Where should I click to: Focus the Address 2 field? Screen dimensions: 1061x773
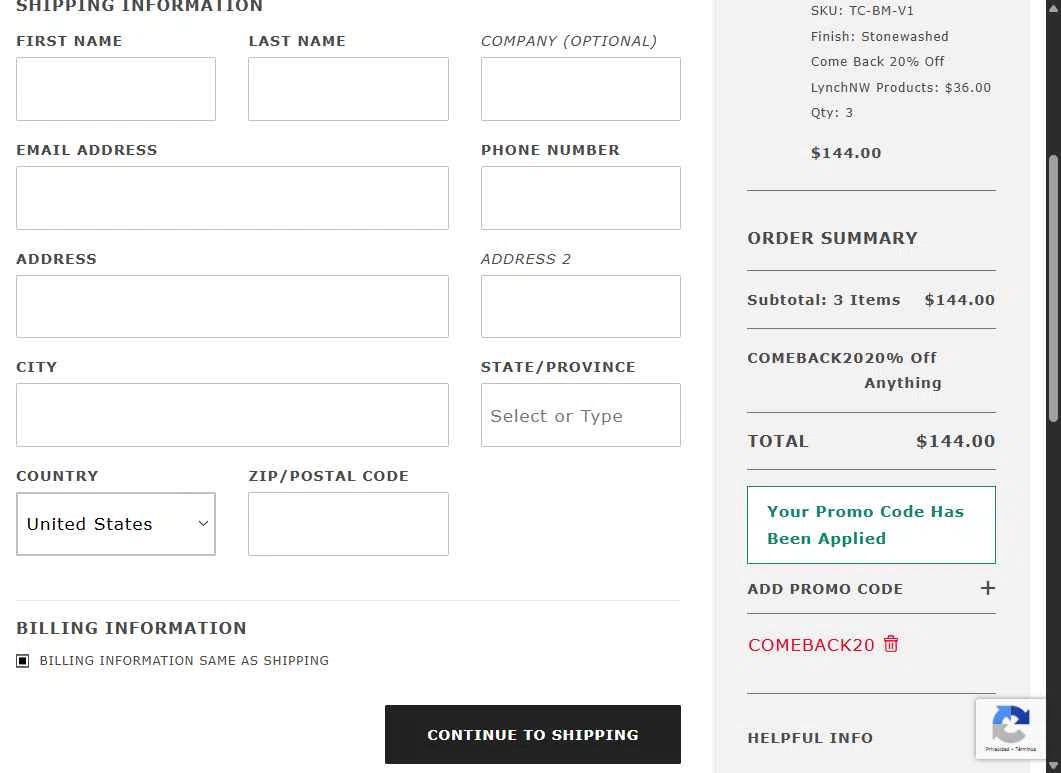click(581, 307)
